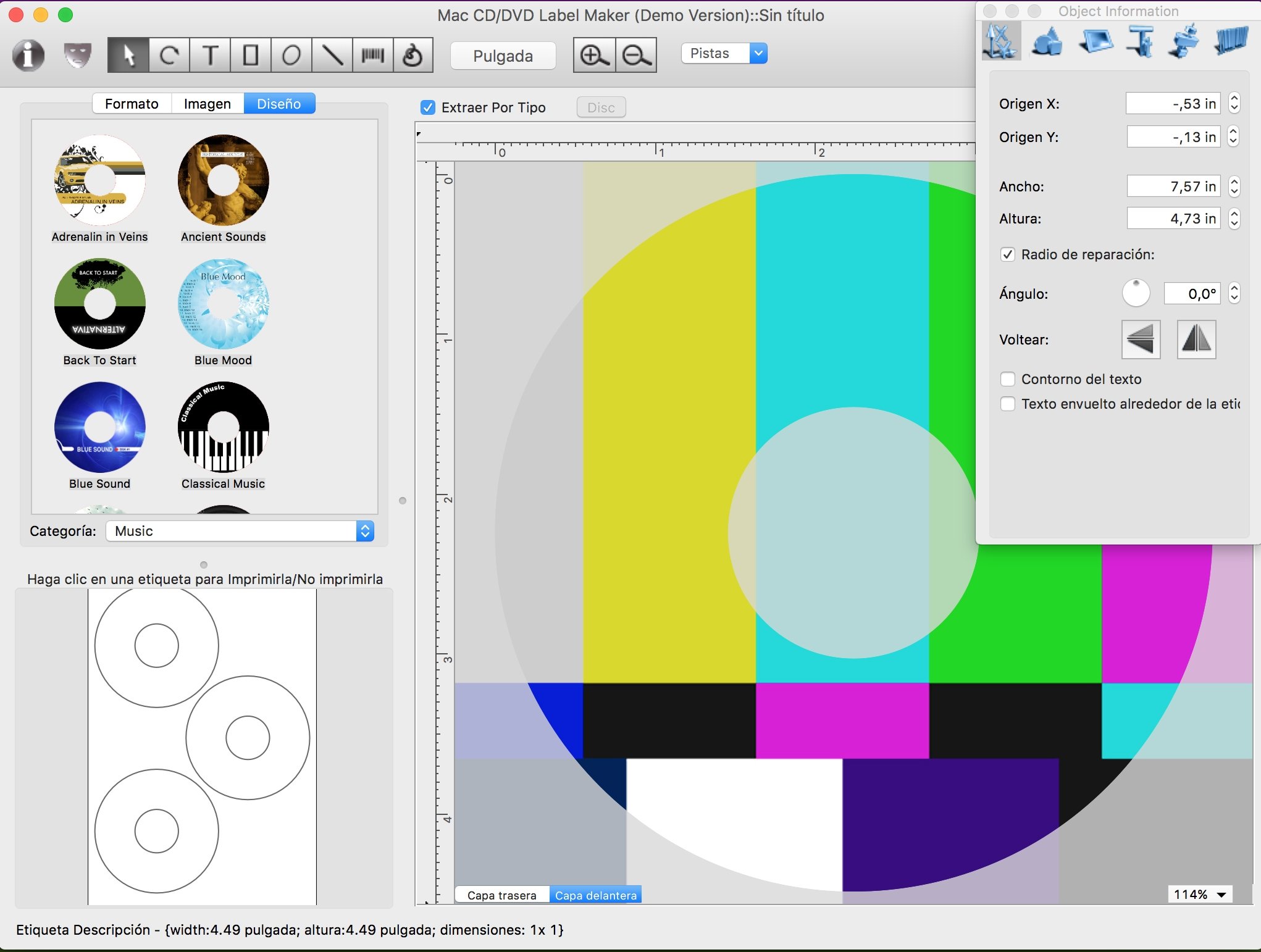This screenshot has width=1261, height=952.
Task: Adjust the Ángulo rotation slider dial
Action: click(x=1135, y=293)
